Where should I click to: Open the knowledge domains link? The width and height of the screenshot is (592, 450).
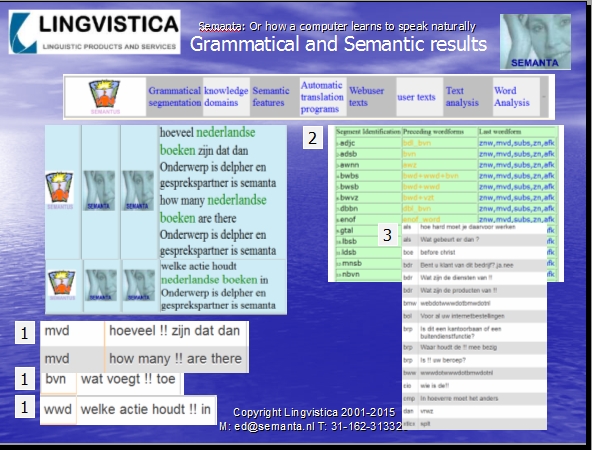[x=226, y=97]
